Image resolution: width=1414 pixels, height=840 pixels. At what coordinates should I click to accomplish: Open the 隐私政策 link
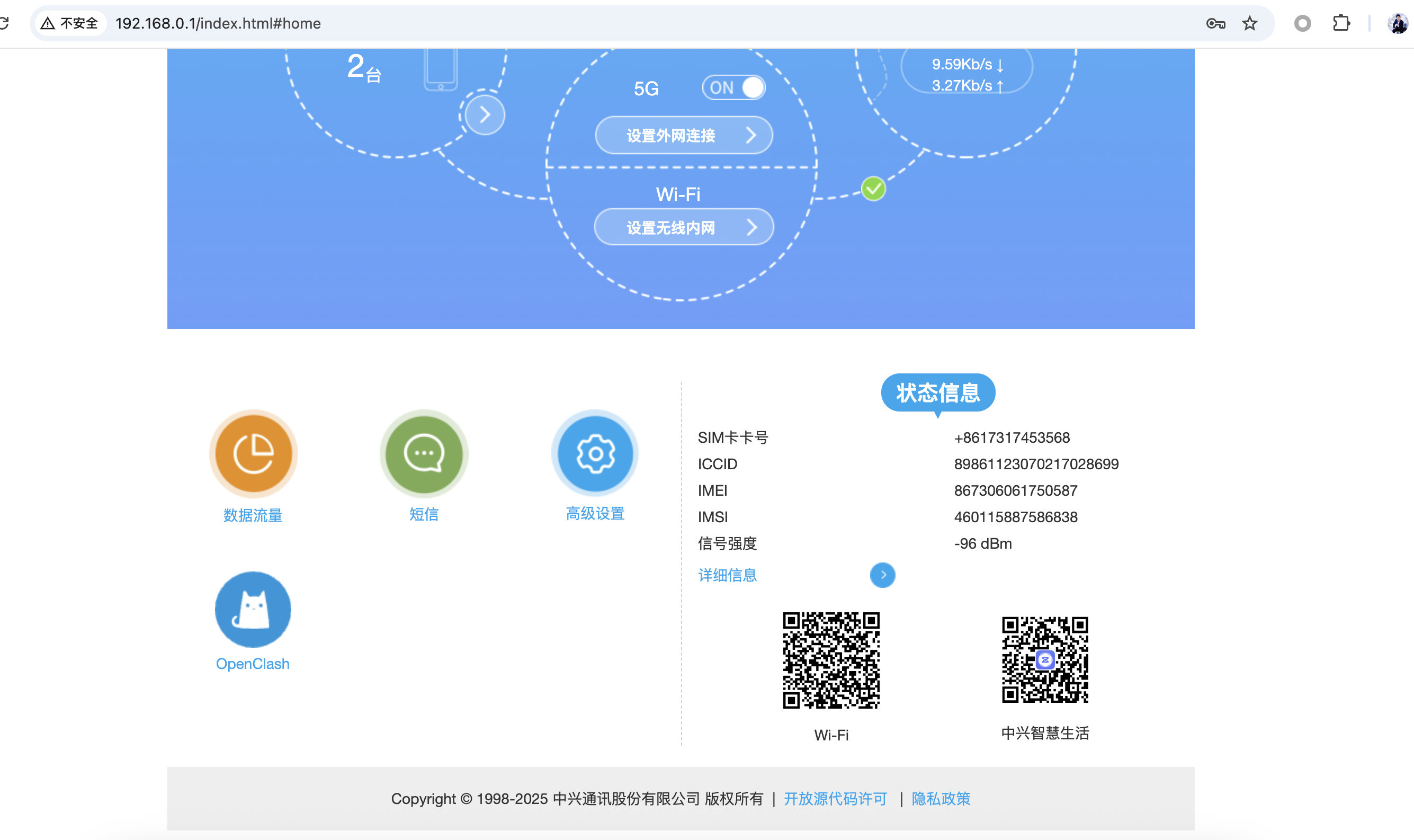coord(941,799)
